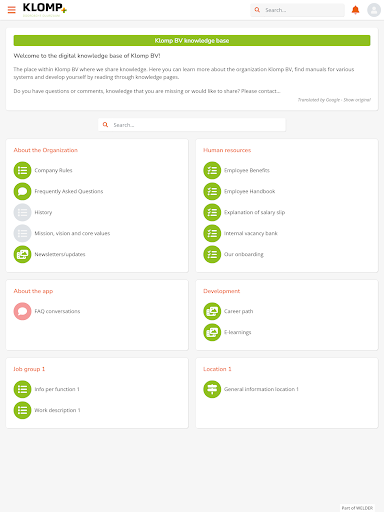Open the Employee Handbook page
This screenshot has width=384, height=512.
[x=249, y=191]
